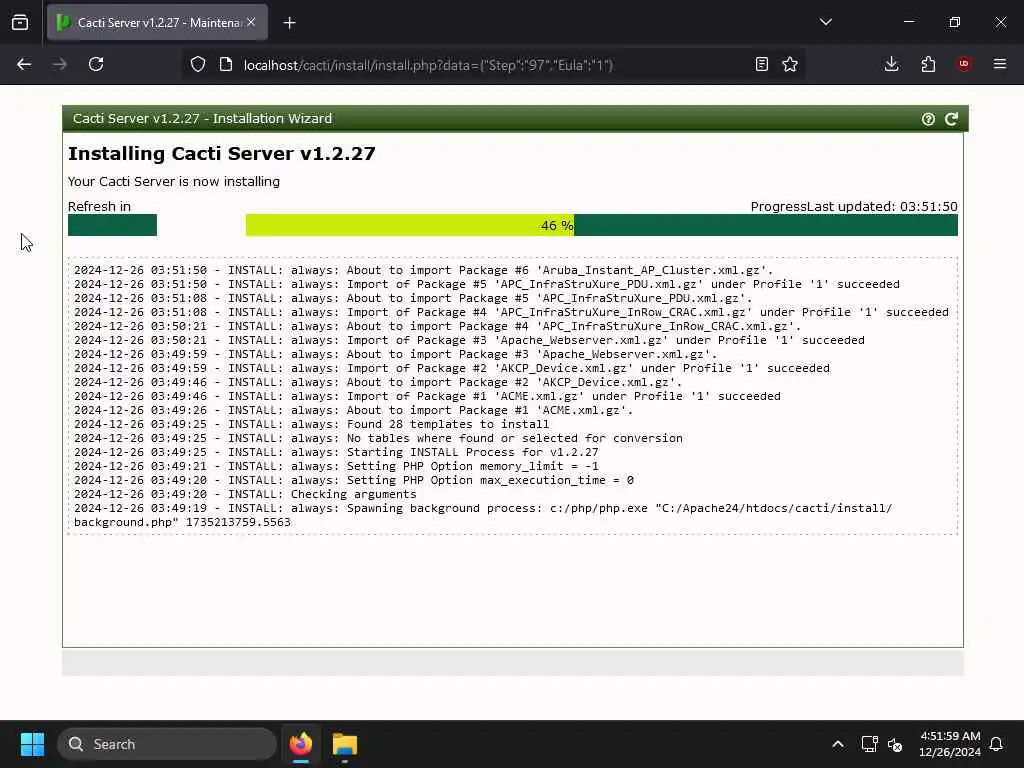Click 'Cacti Server v1.2.27 - Installation Wizard' title

coord(202,119)
